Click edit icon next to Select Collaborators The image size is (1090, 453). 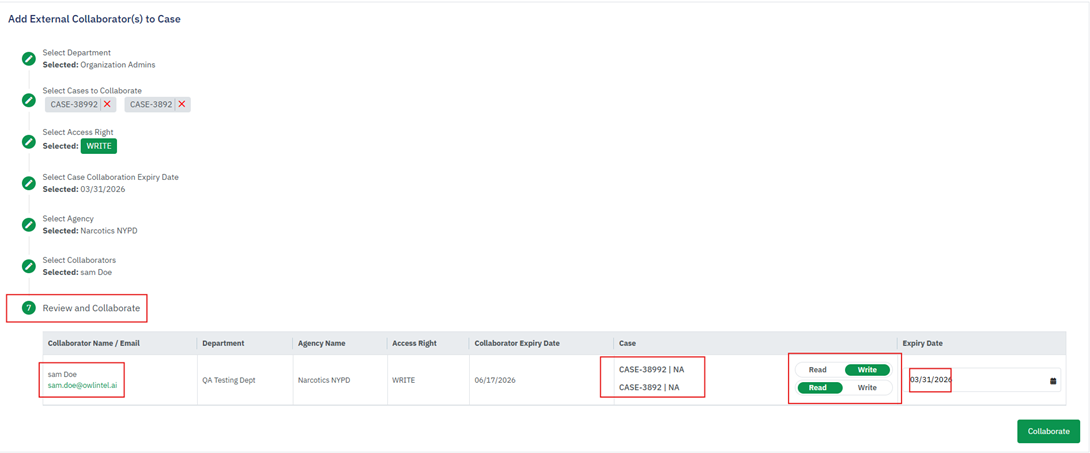[29, 266]
